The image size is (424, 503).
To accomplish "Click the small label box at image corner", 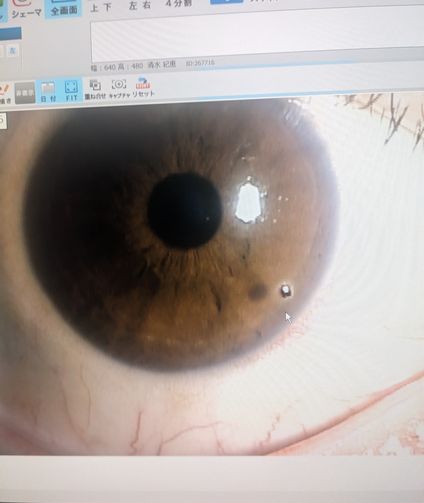I will click(3, 120).
